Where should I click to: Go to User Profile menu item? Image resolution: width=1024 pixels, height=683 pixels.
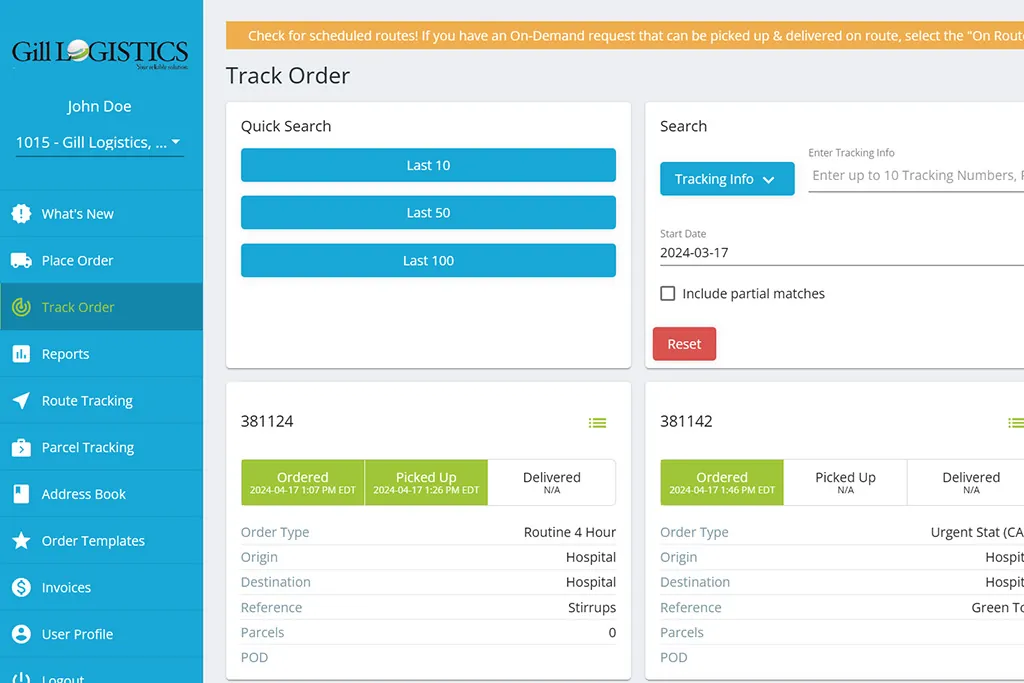coord(77,634)
